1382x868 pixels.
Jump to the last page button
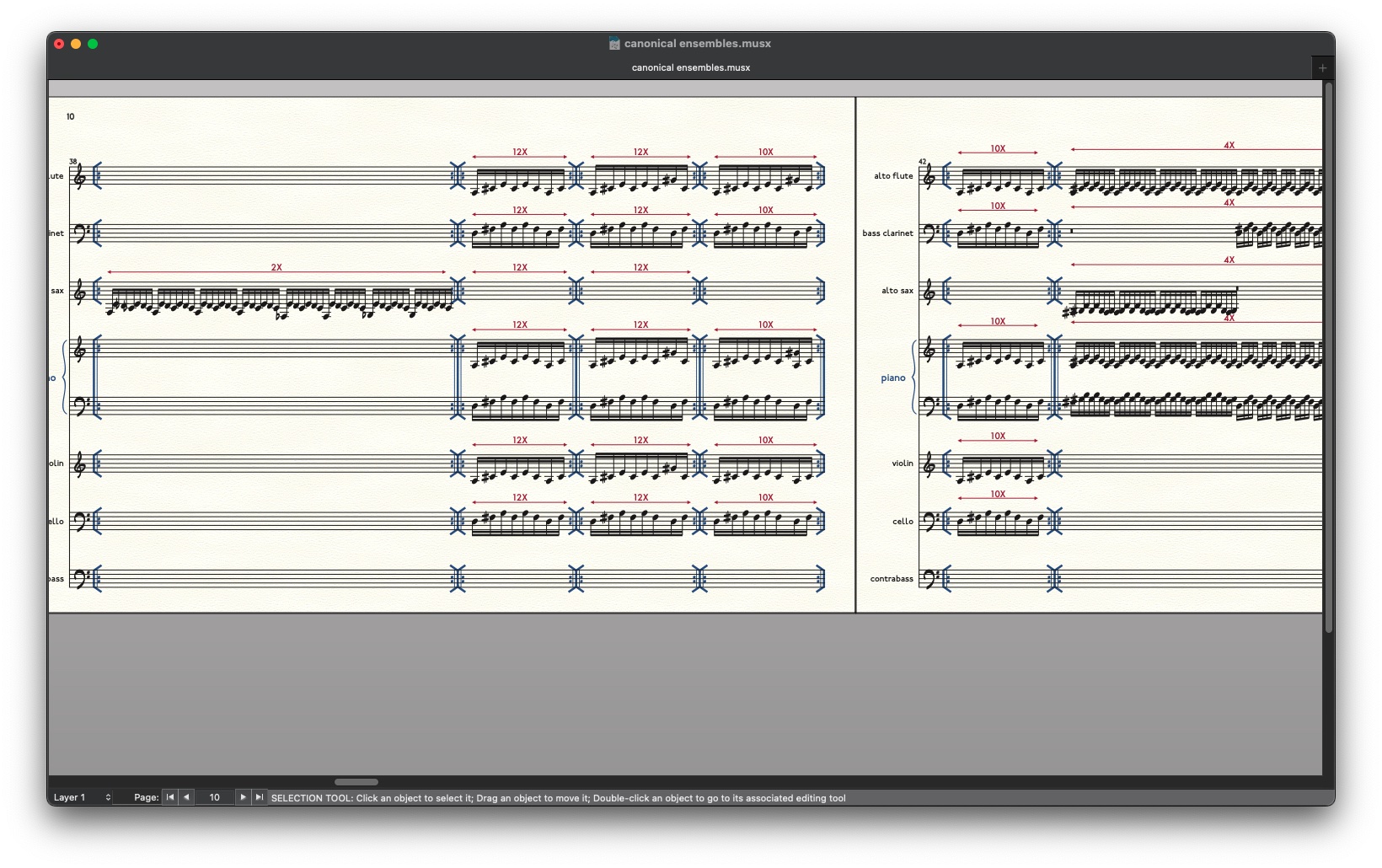tap(260, 797)
